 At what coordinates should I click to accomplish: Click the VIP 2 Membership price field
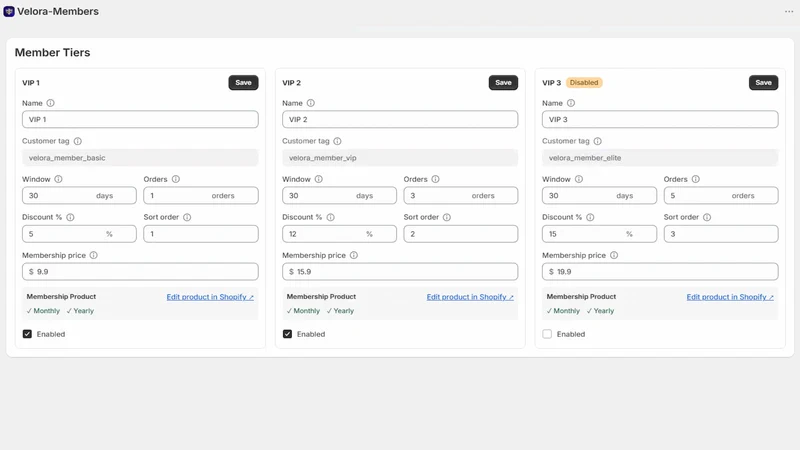click(x=400, y=271)
